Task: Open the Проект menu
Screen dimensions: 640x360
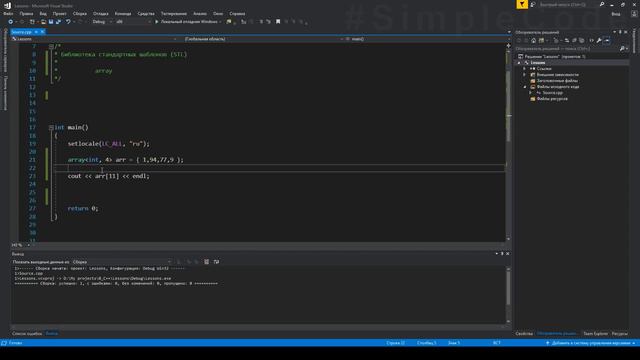Action: [60, 13]
